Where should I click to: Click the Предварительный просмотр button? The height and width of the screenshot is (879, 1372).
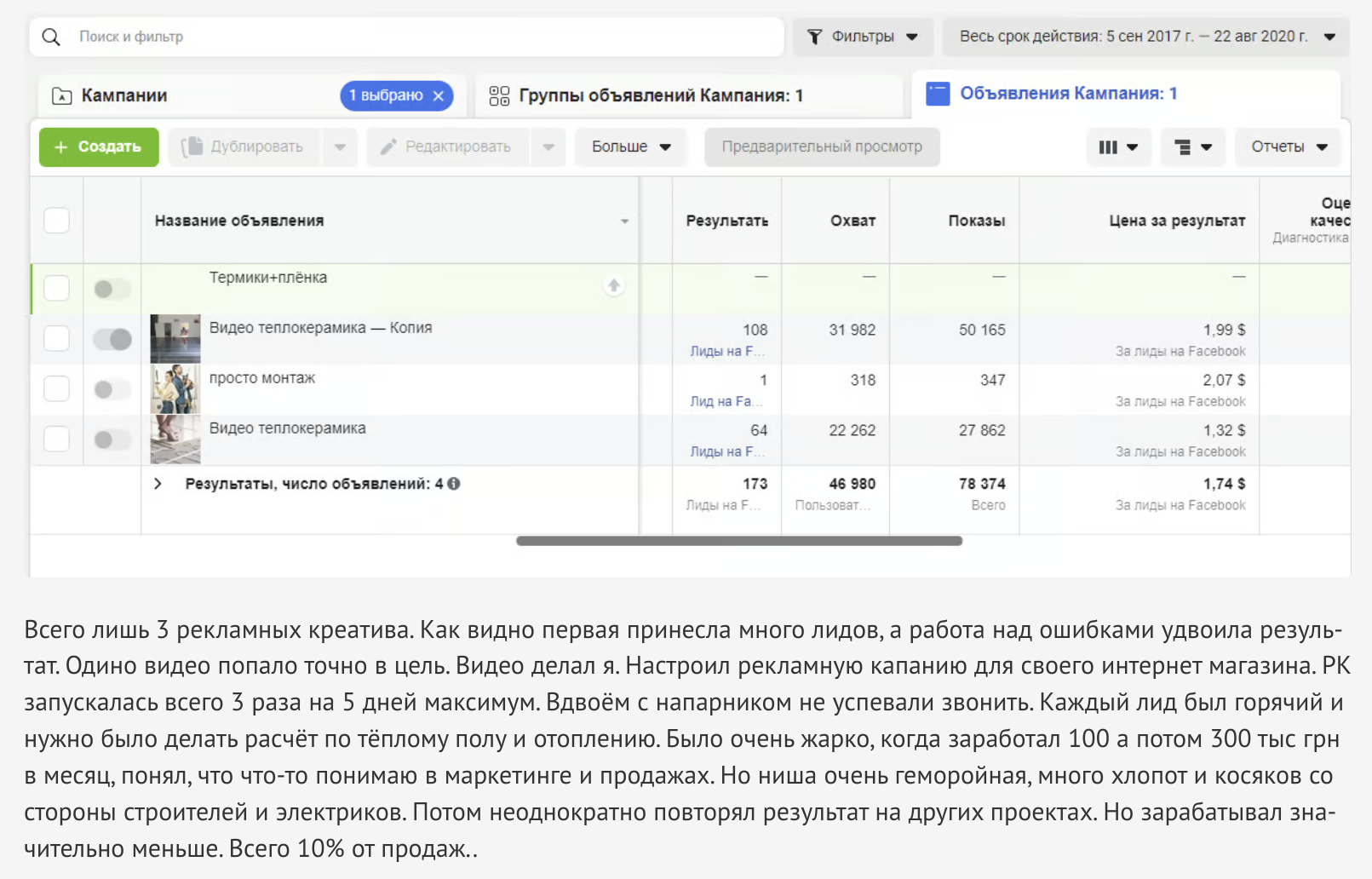tap(822, 146)
